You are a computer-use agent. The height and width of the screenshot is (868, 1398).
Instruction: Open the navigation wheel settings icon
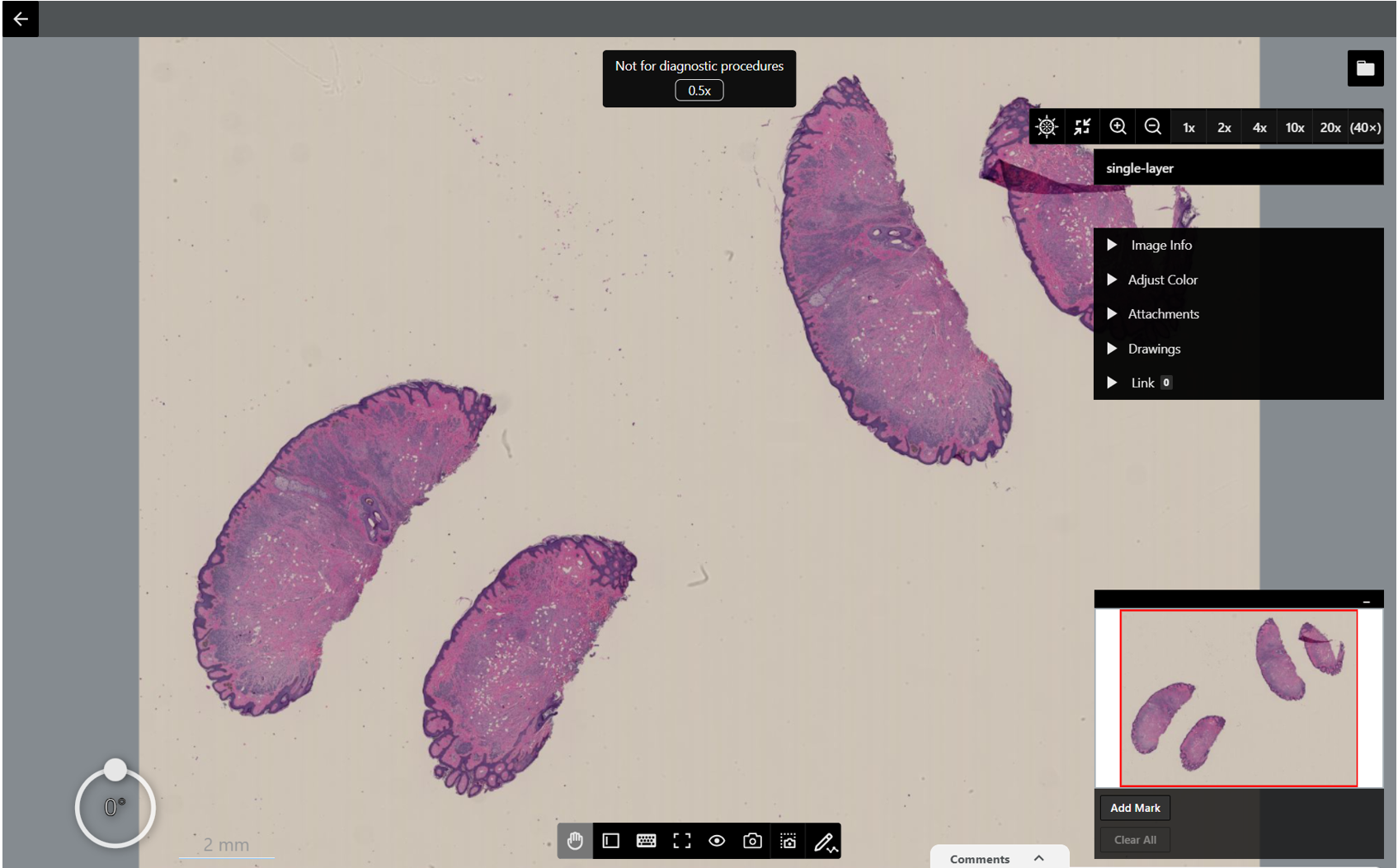point(1047,127)
